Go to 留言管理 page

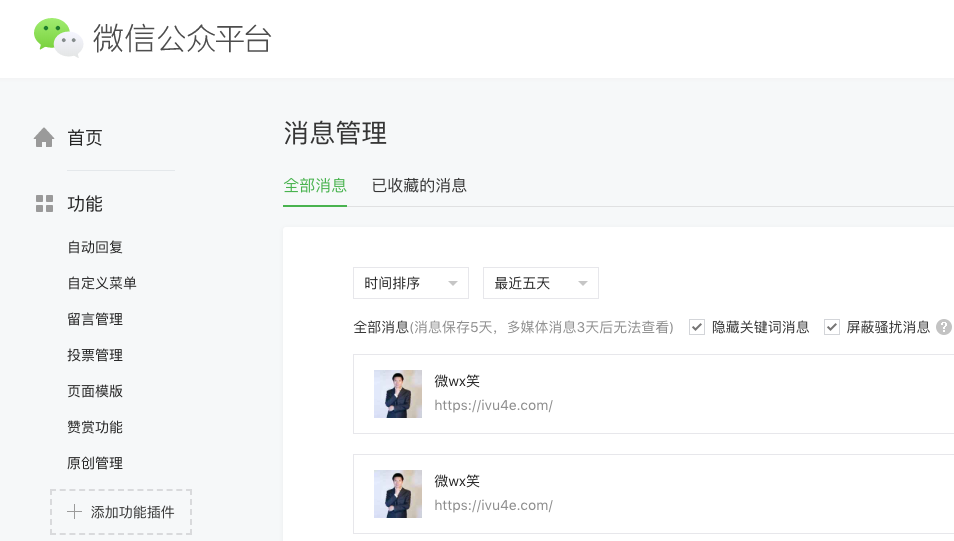click(x=95, y=319)
